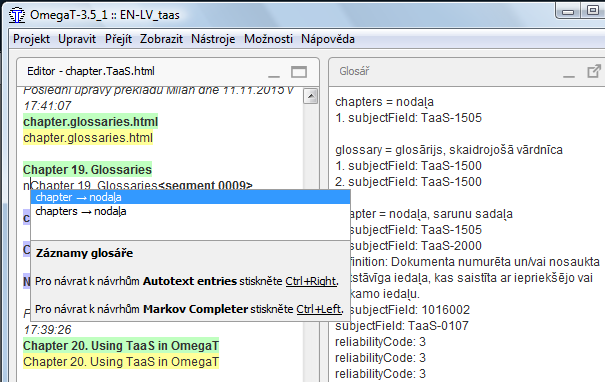The width and height of the screenshot is (605, 382).
Task: Click the active segment marker 'segment 0009'
Action: click(x=205, y=185)
